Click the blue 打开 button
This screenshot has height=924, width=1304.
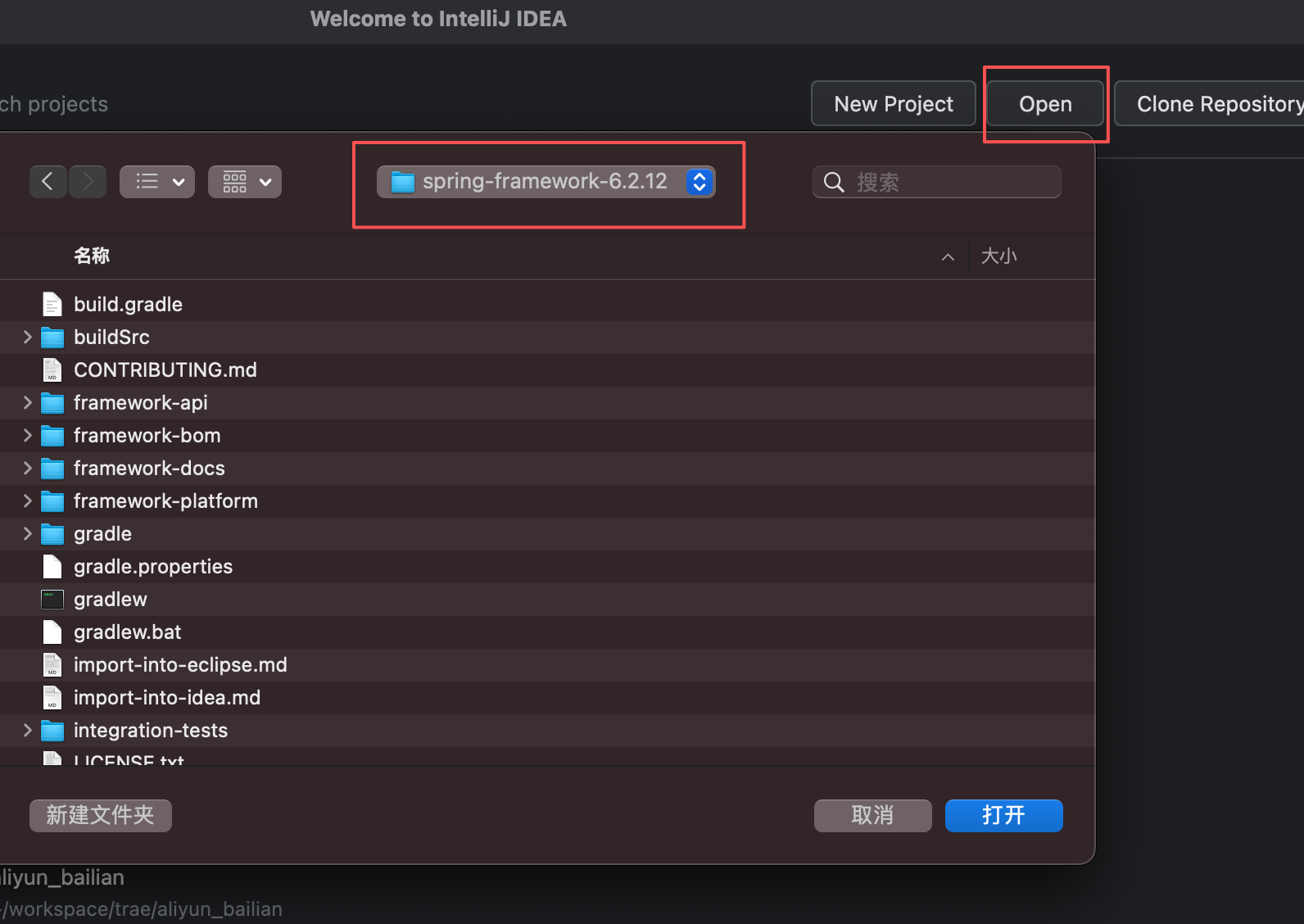pos(1004,816)
